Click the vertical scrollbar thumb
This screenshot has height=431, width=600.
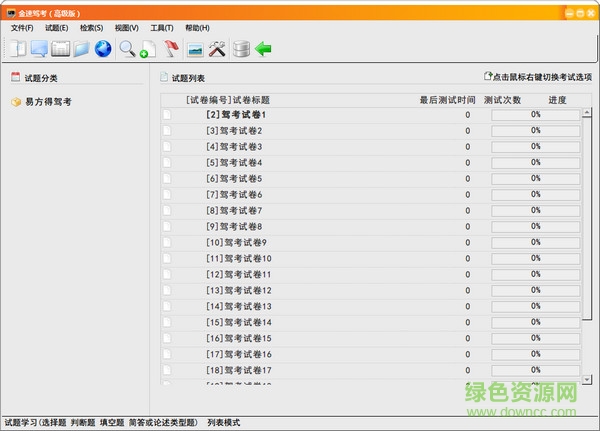coord(587,218)
